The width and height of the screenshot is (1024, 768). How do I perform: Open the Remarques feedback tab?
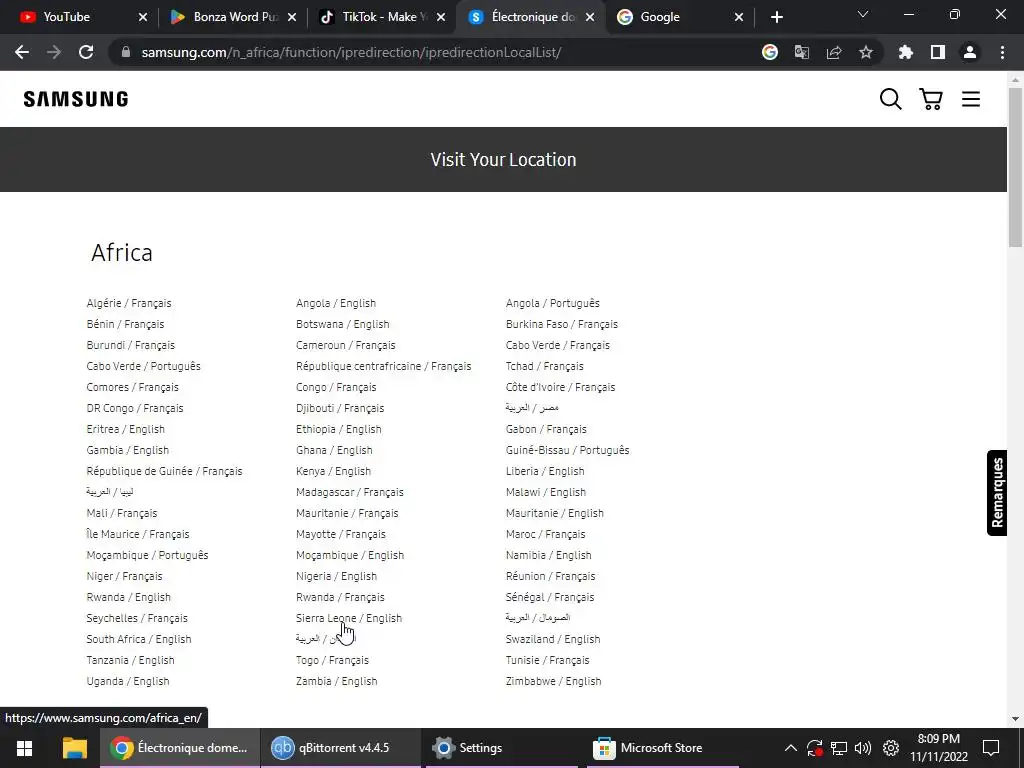997,492
